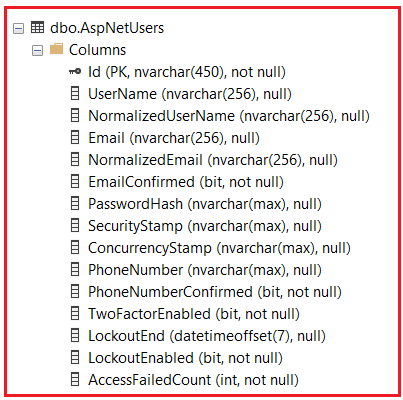Select the SecurityStamp column entry
The image size is (403, 400).
(x=205, y=226)
